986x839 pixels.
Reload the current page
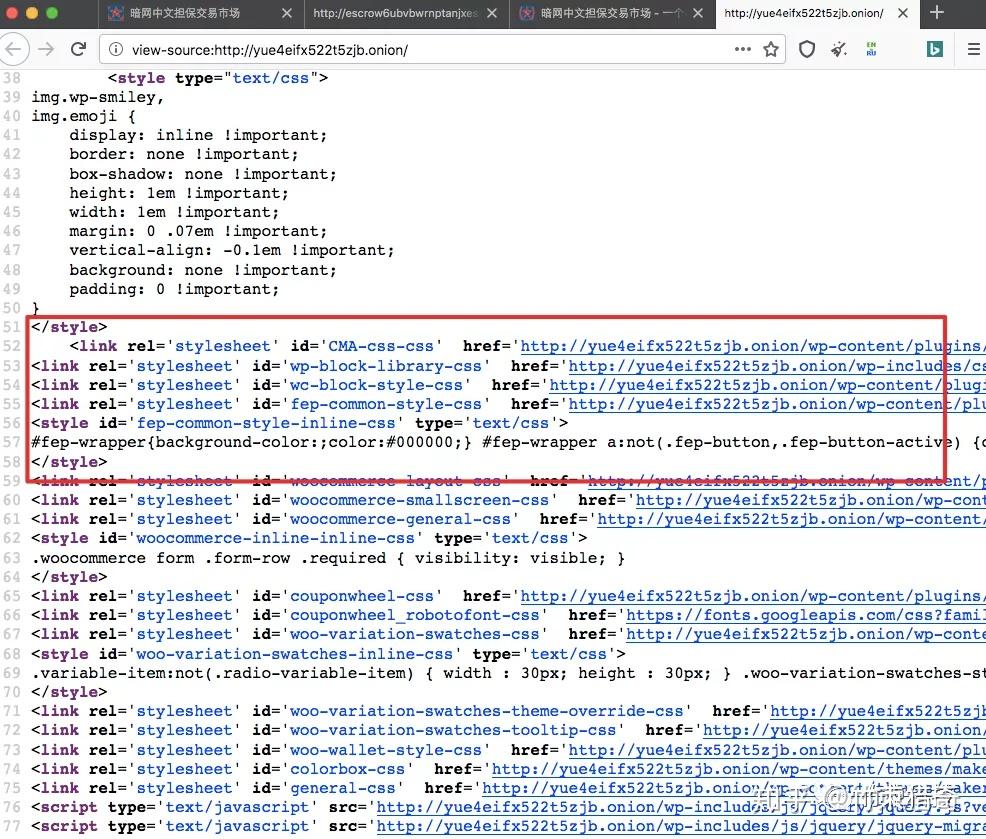(x=79, y=49)
